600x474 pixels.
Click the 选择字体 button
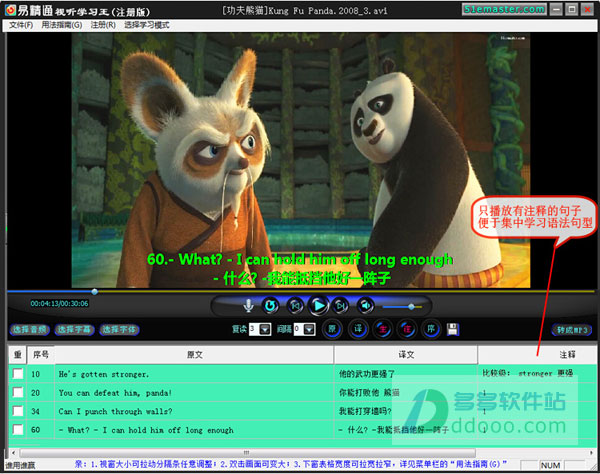pos(119,329)
